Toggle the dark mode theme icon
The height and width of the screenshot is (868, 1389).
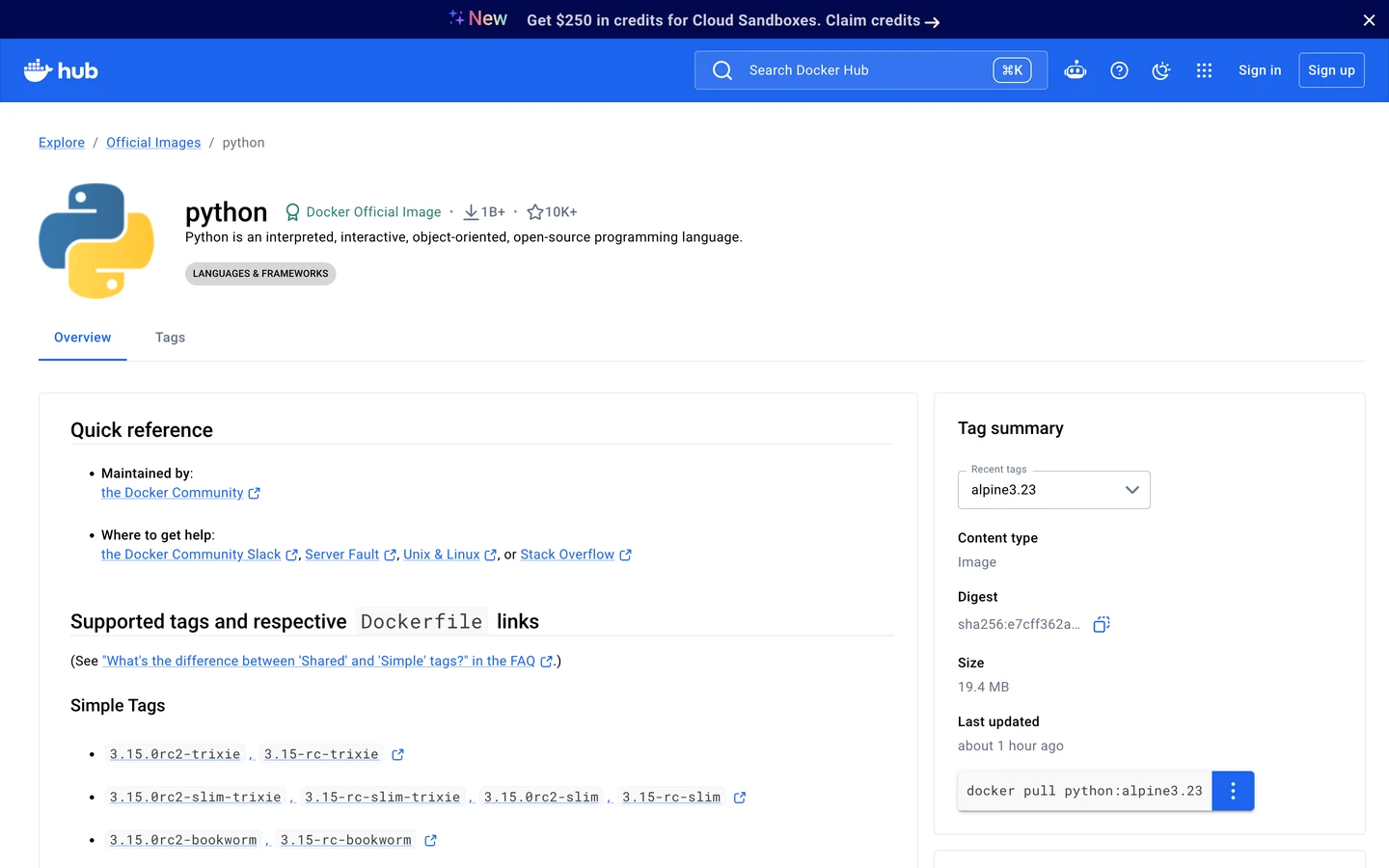tap(1161, 70)
